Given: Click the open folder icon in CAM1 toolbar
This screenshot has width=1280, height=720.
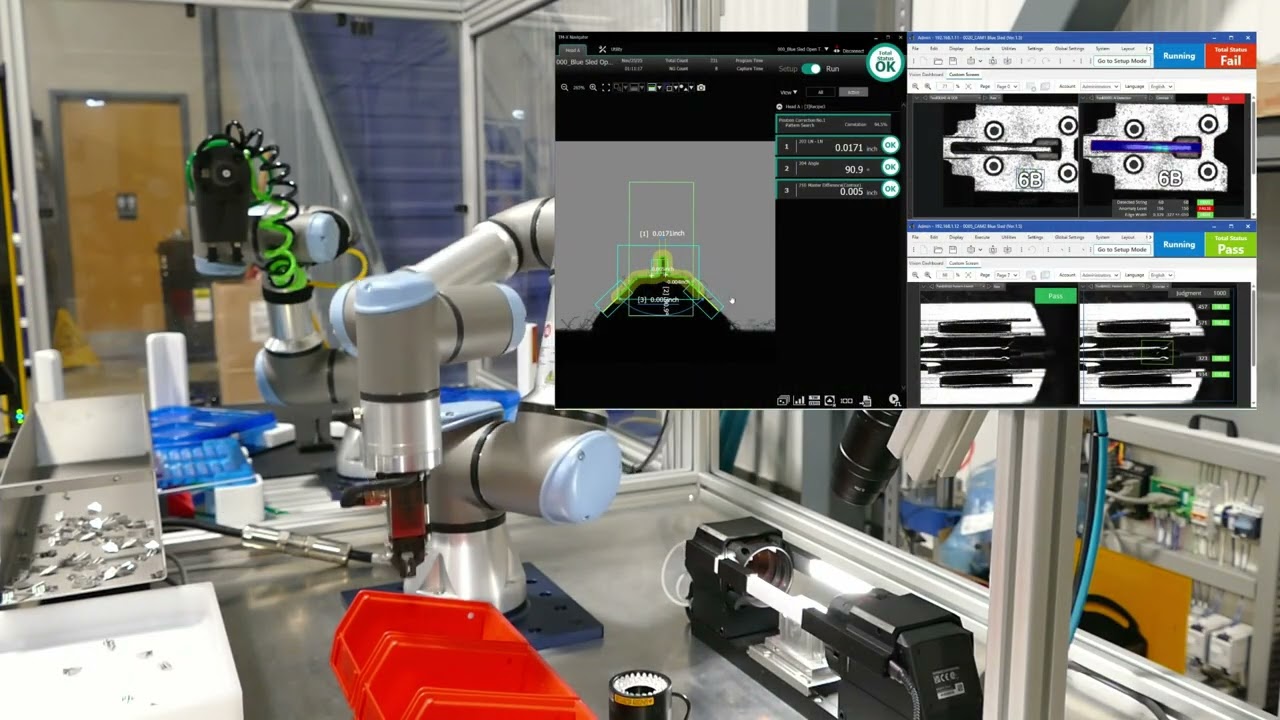Looking at the screenshot, I should pyautogui.click(x=938, y=61).
